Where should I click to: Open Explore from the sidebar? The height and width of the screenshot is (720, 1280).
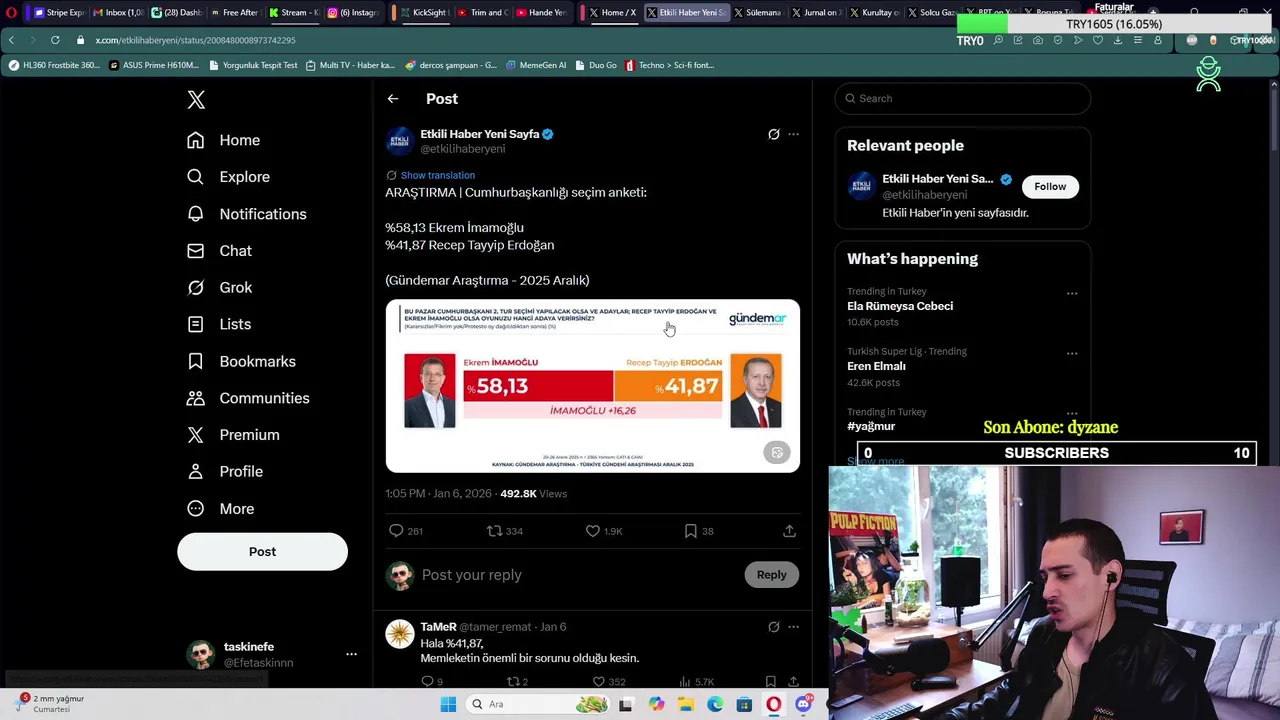click(229, 177)
